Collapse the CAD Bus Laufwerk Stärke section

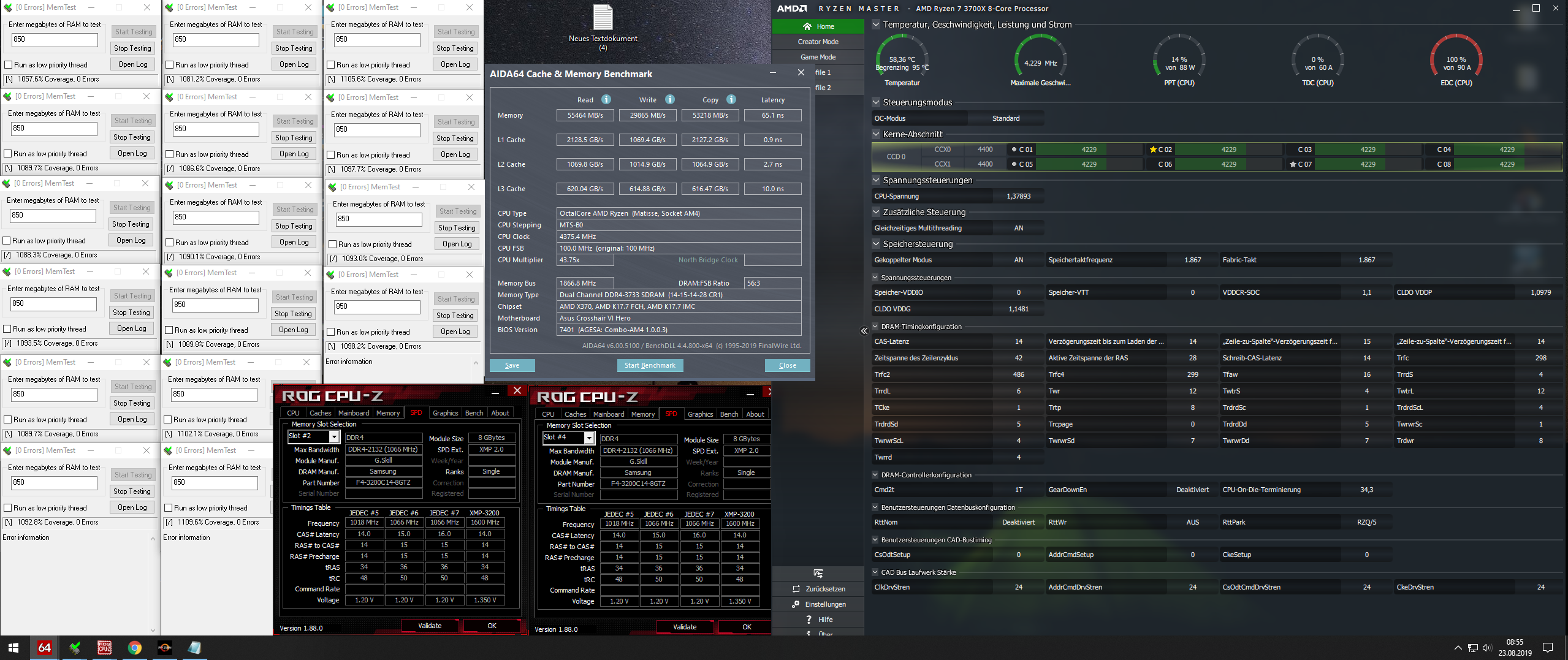click(x=875, y=572)
